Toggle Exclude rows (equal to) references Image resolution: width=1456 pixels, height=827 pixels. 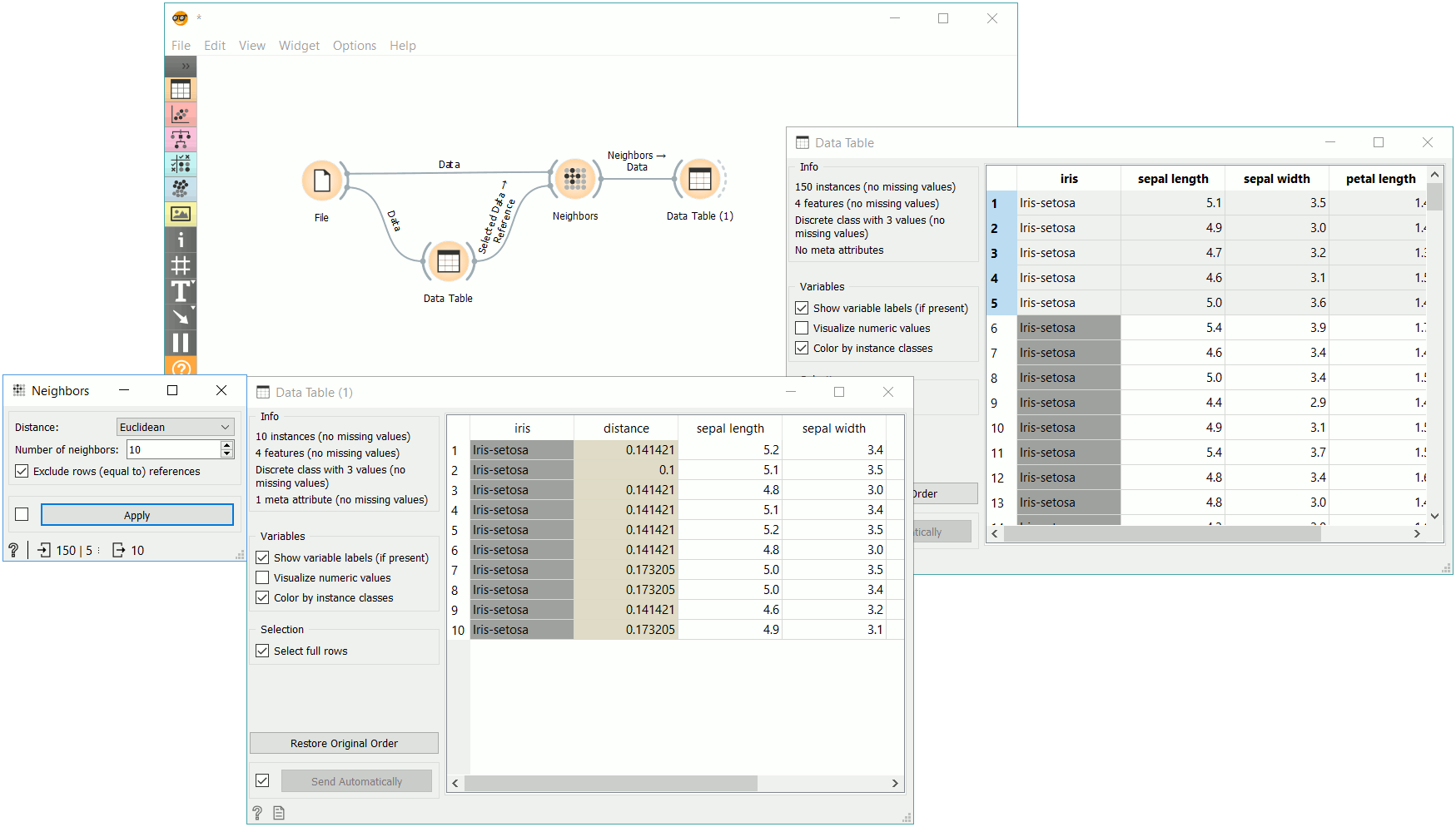21,471
